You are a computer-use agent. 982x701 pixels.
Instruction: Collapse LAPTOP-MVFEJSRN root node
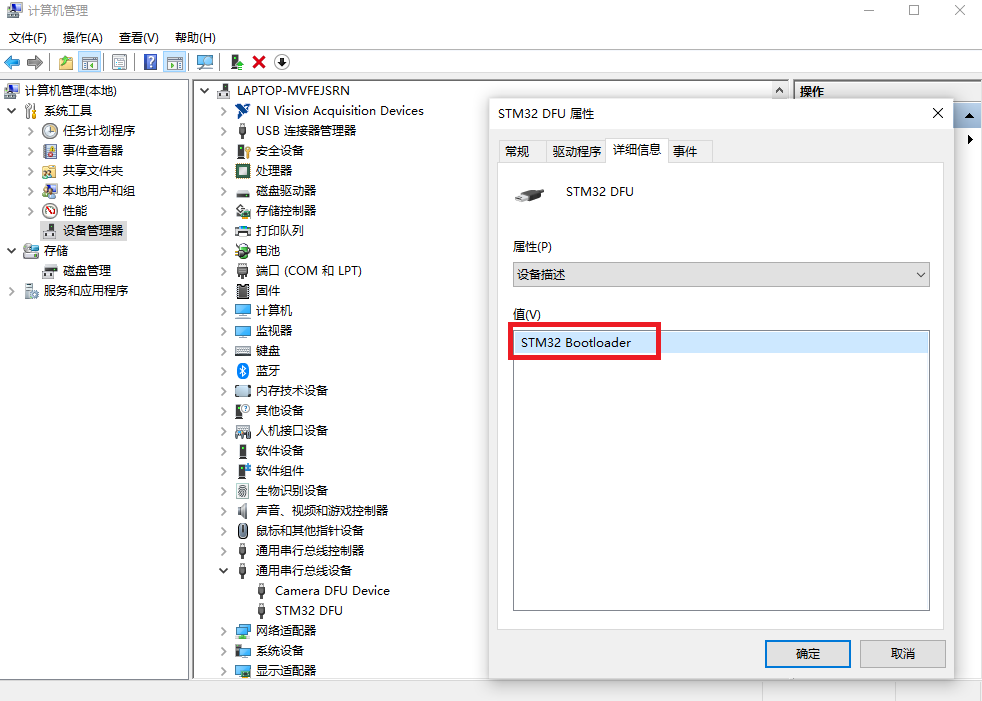pos(204,91)
